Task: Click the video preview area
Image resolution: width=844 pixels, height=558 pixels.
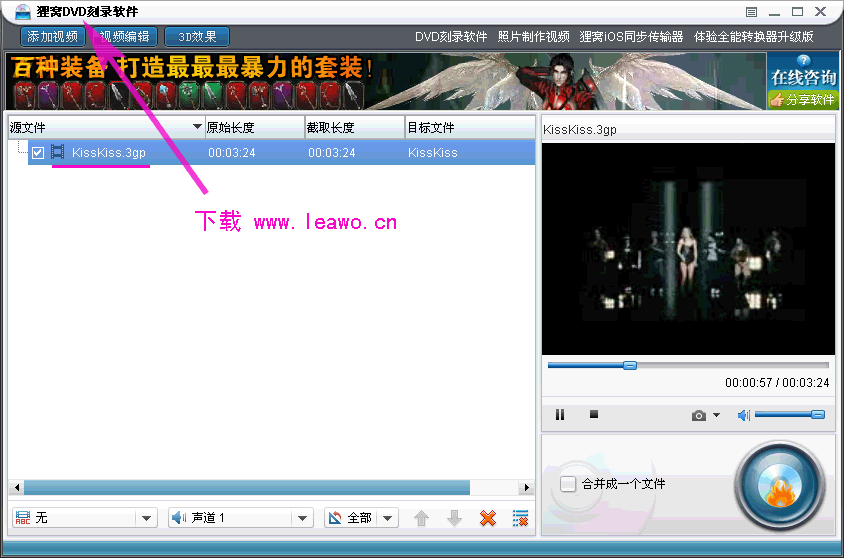Action: click(688, 249)
